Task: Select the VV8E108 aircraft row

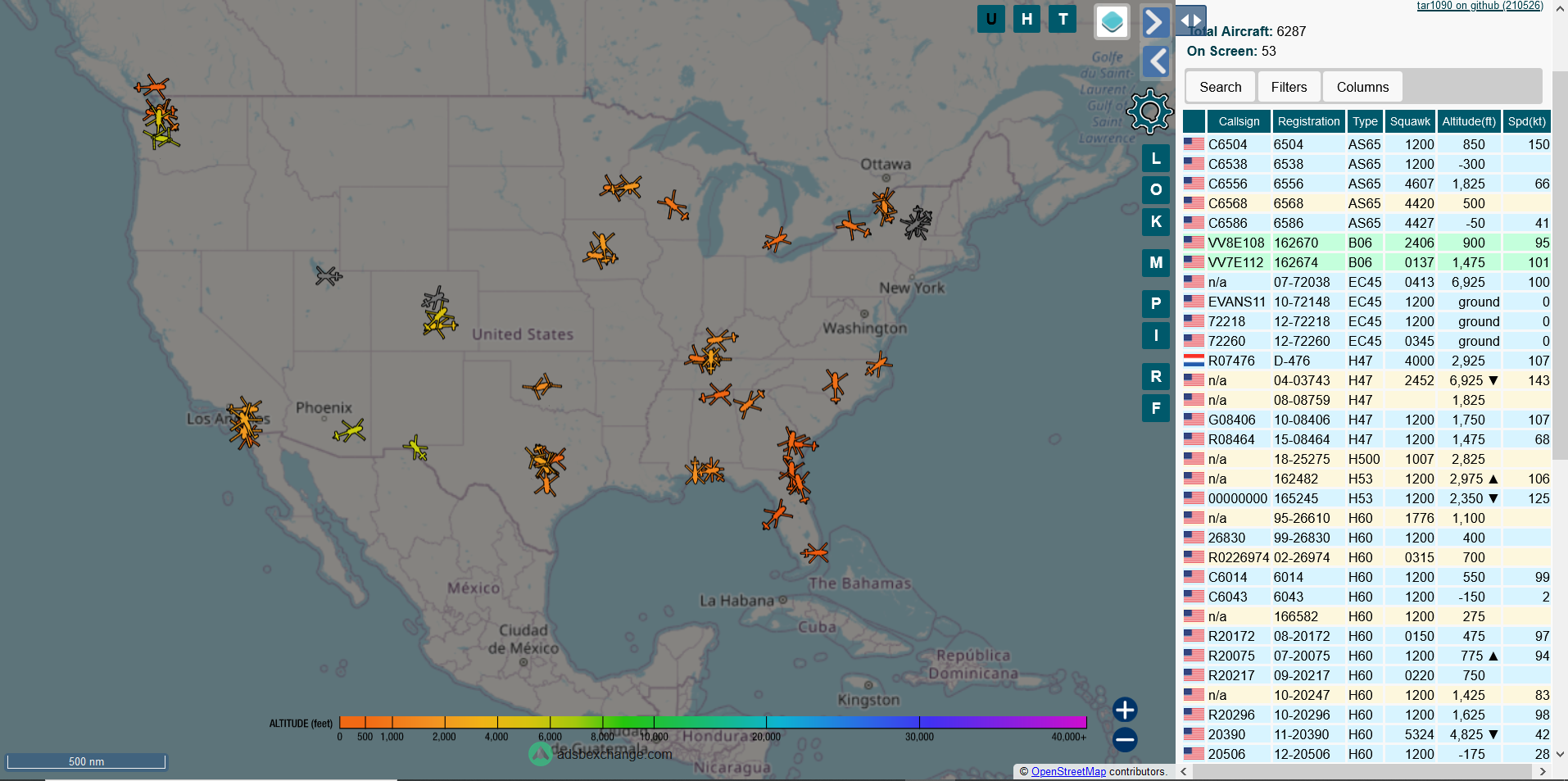Action: (1366, 243)
